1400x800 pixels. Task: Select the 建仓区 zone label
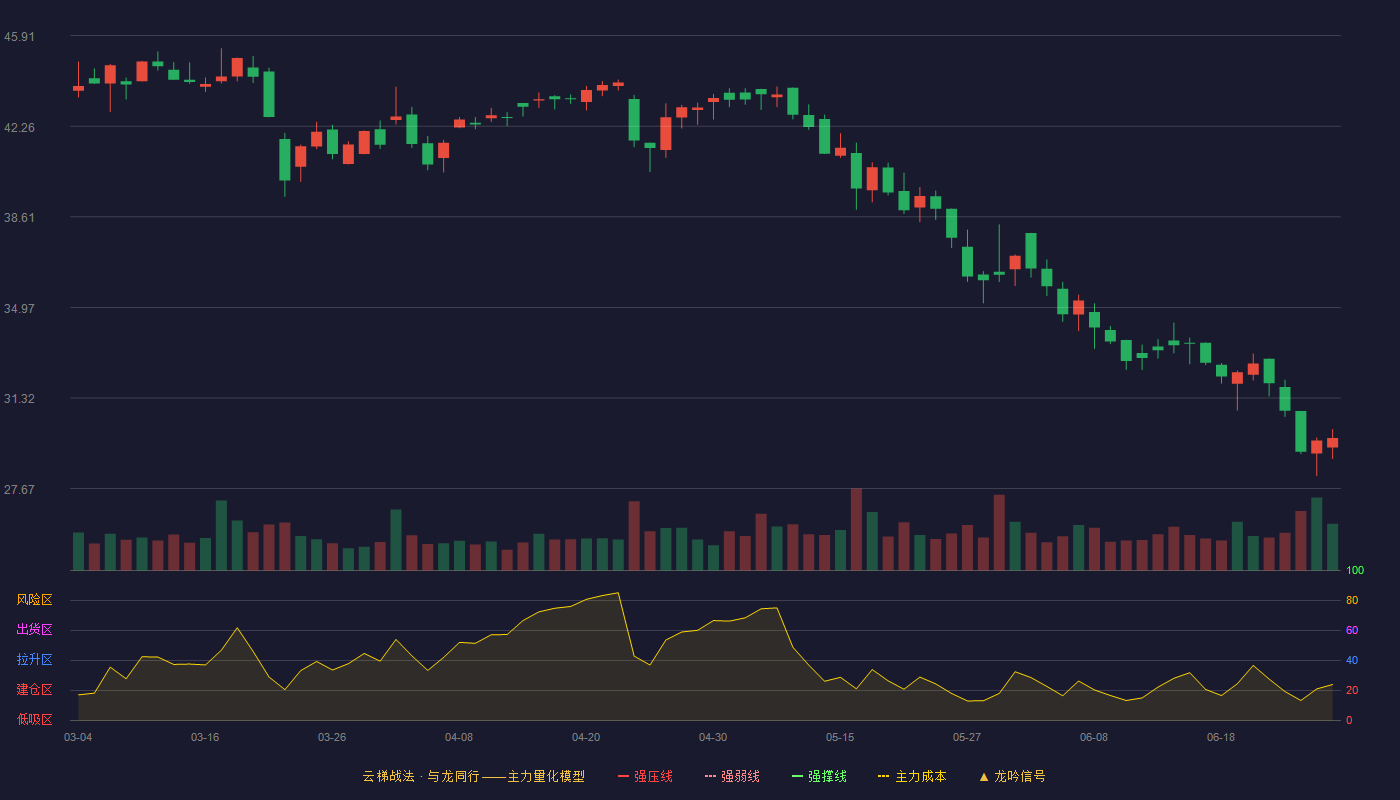34,690
